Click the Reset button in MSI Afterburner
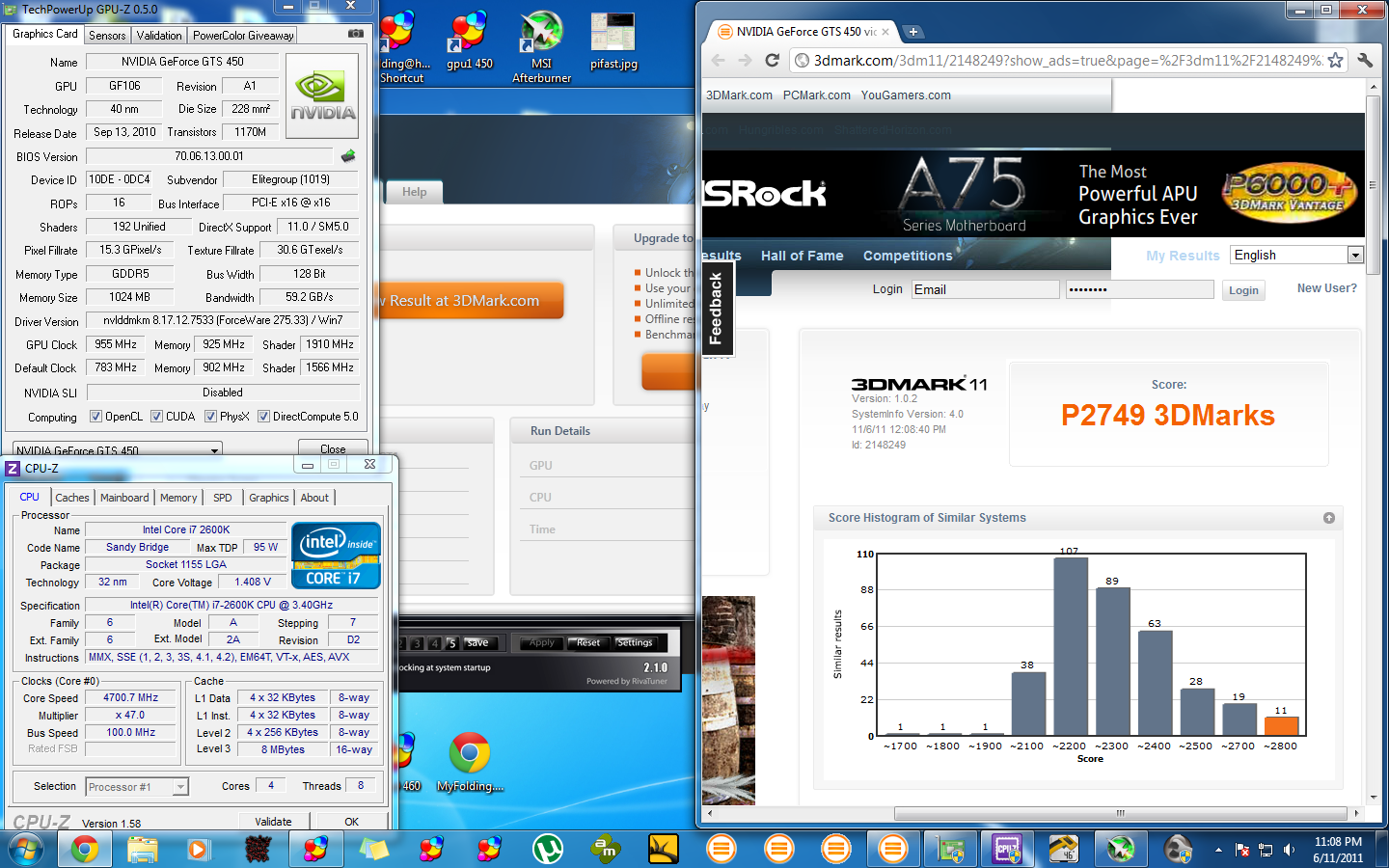This screenshot has height=868, width=1389. pyautogui.click(x=588, y=643)
